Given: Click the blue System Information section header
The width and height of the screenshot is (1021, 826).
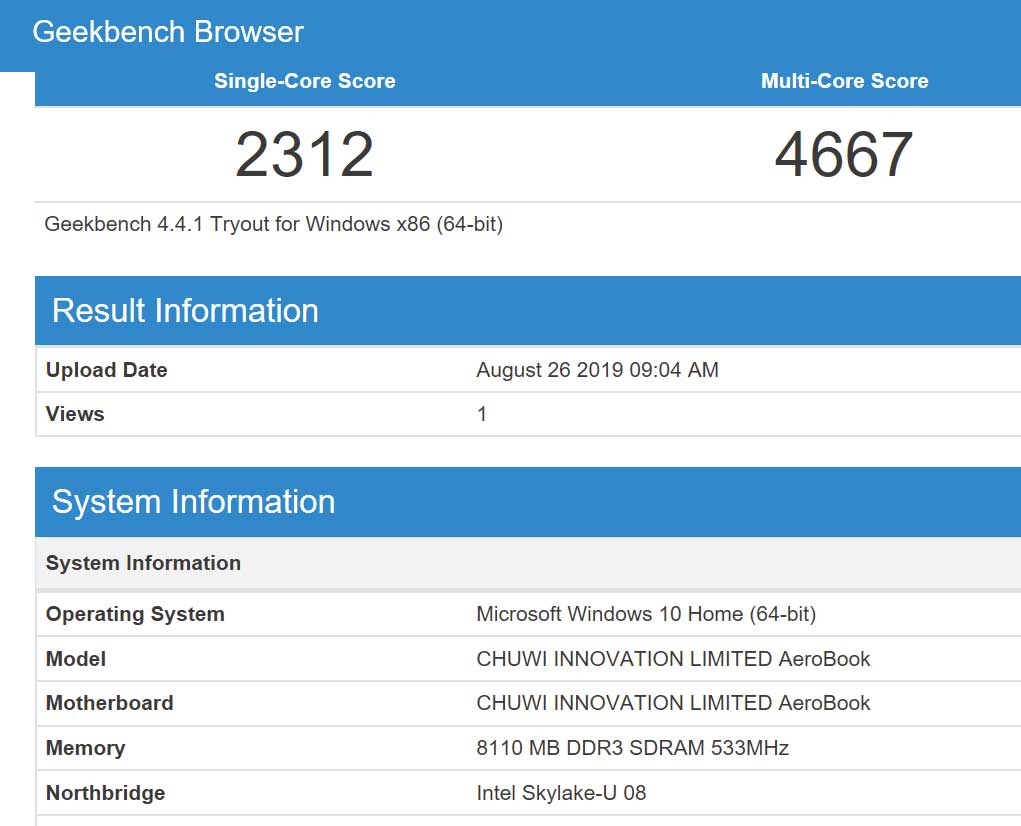Looking at the screenshot, I should [193, 502].
